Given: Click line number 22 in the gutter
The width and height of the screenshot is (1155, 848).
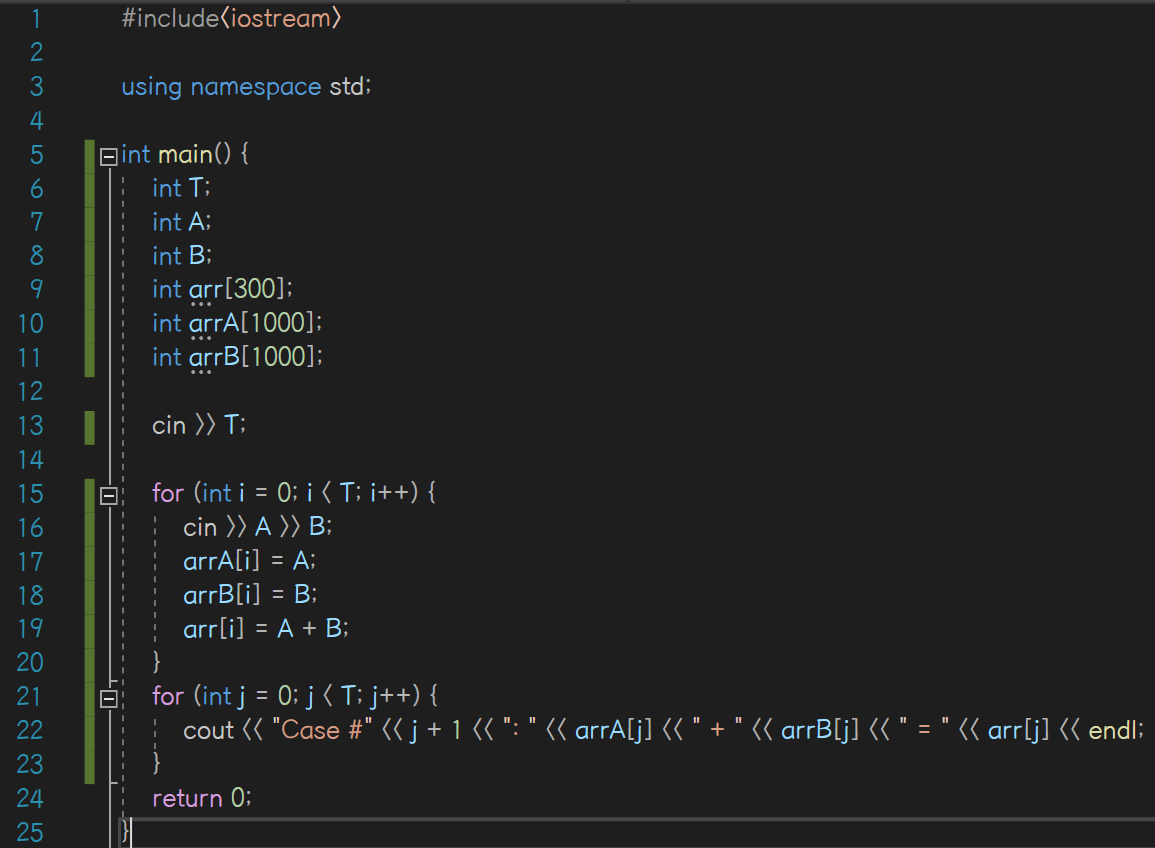Looking at the screenshot, I should (31, 730).
